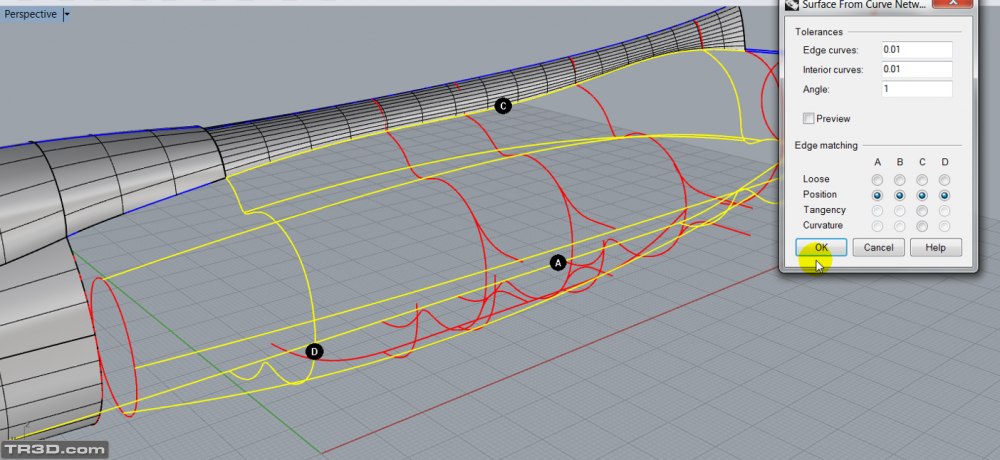Screen dimensions: 1000x460
Task: Select Position matching for edge D
Action: point(944,195)
